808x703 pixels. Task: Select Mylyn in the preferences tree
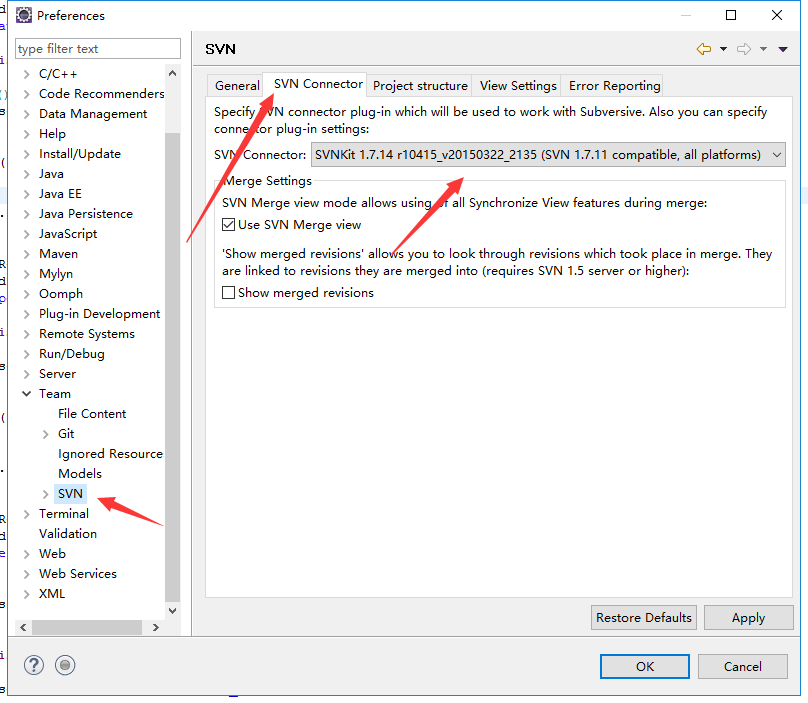(x=56, y=274)
